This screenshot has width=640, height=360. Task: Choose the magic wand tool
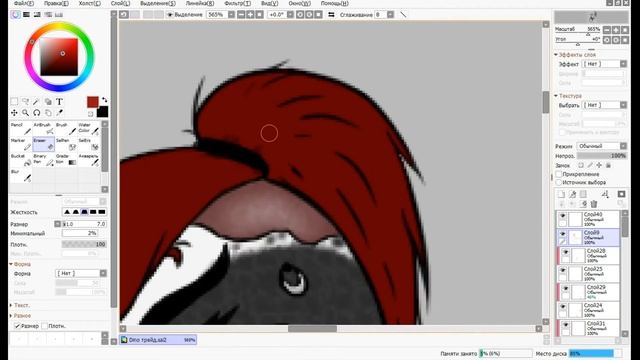point(37,101)
